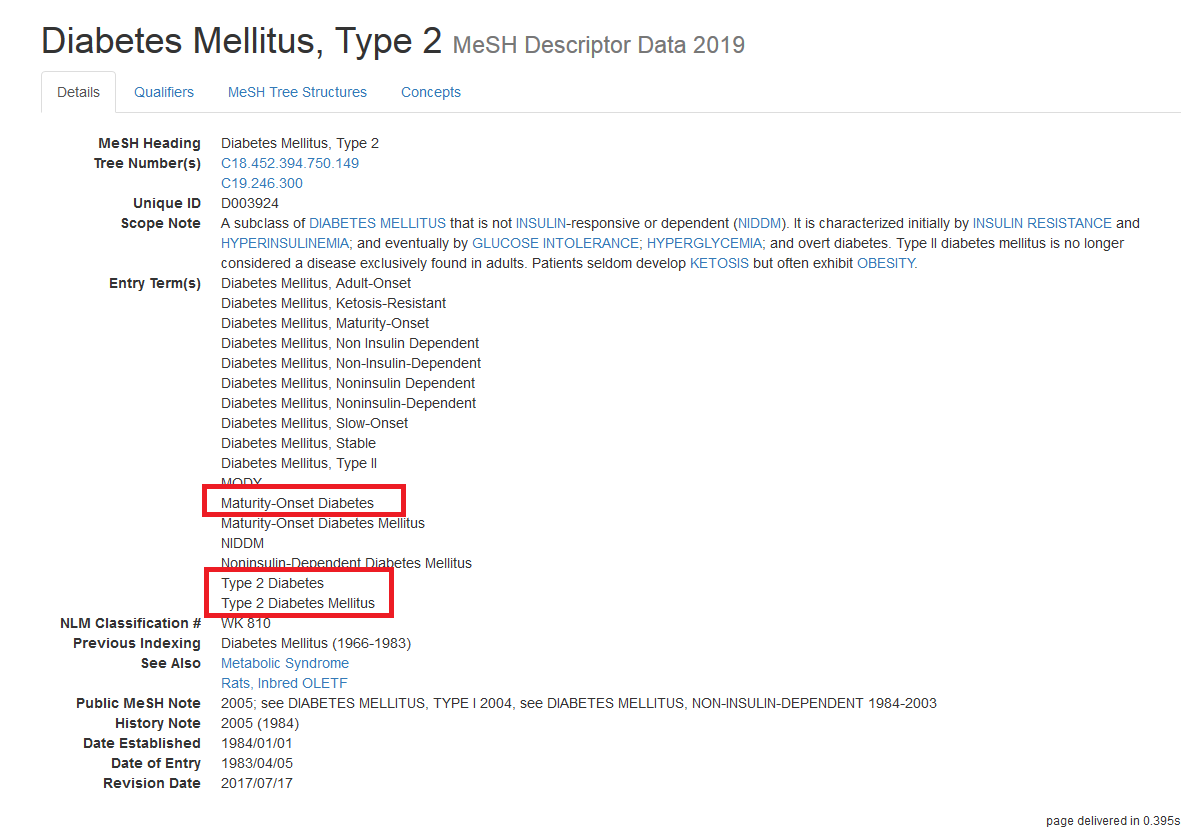The width and height of the screenshot is (1191, 831).
Task: Select the Concepts tab
Action: [x=430, y=91]
